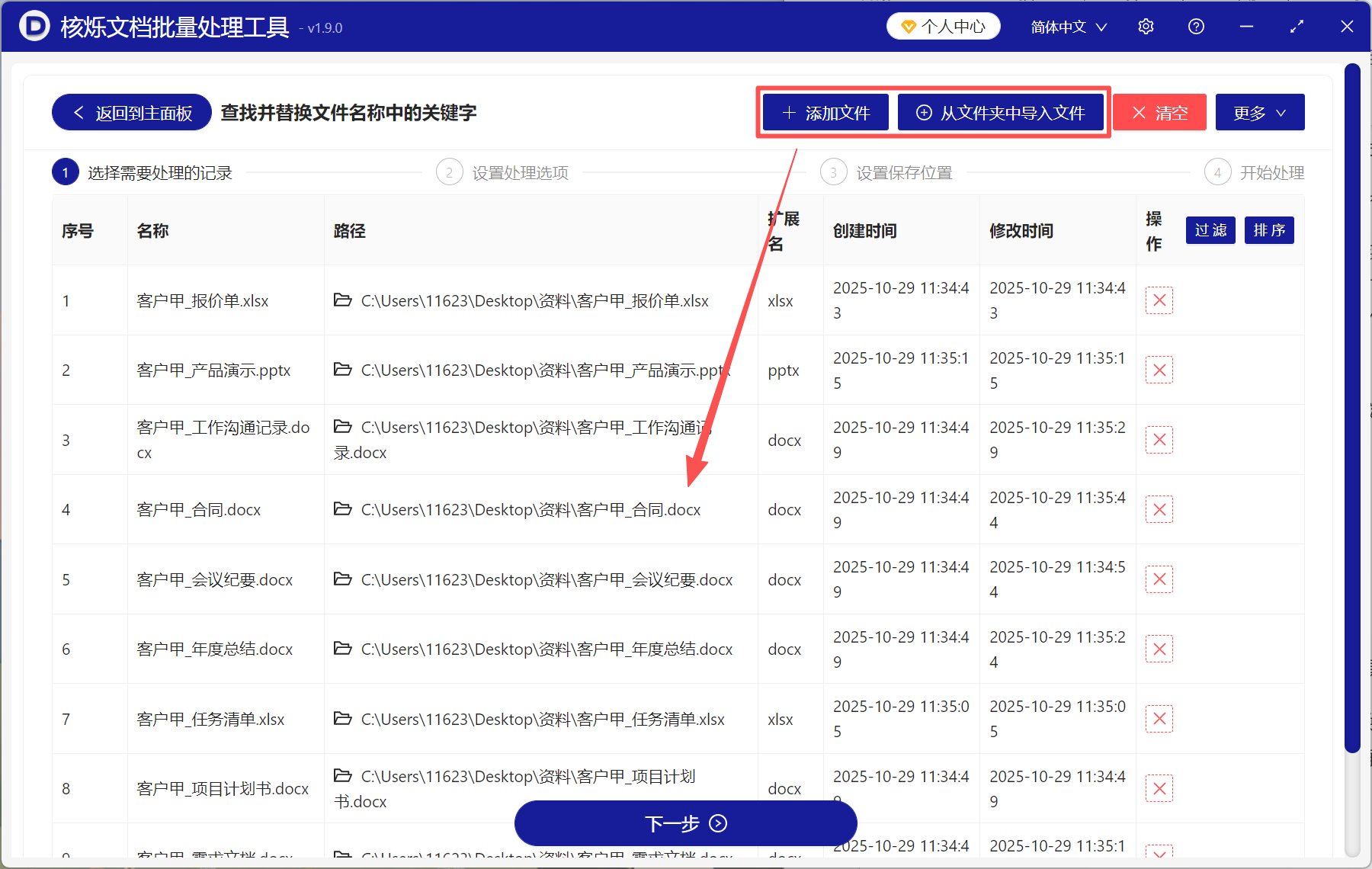Open the 过滤 filter tool
Image resolution: width=1372 pixels, height=869 pixels.
click(x=1210, y=230)
